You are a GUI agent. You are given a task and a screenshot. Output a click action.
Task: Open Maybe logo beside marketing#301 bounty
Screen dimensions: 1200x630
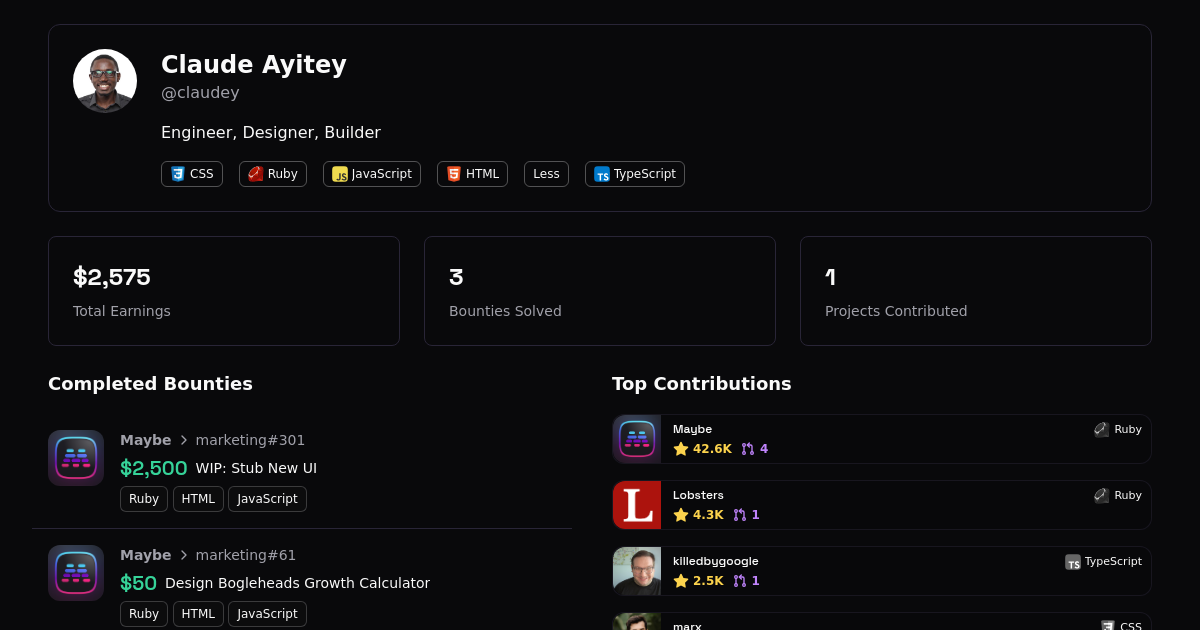[76, 458]
